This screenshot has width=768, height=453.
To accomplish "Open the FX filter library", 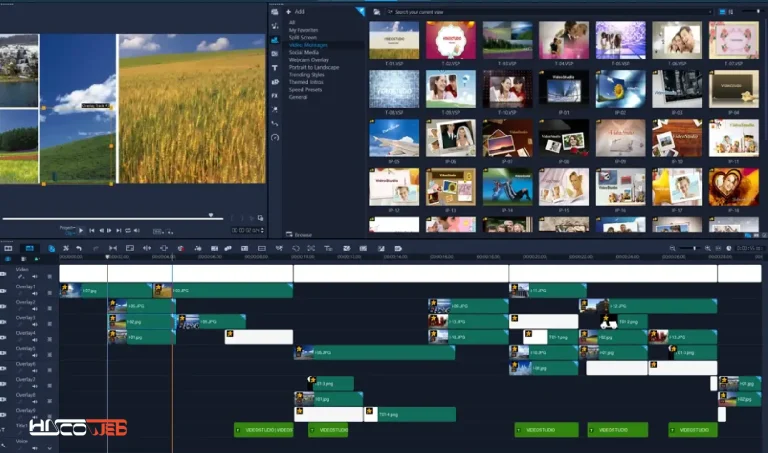I will [275, 96].
